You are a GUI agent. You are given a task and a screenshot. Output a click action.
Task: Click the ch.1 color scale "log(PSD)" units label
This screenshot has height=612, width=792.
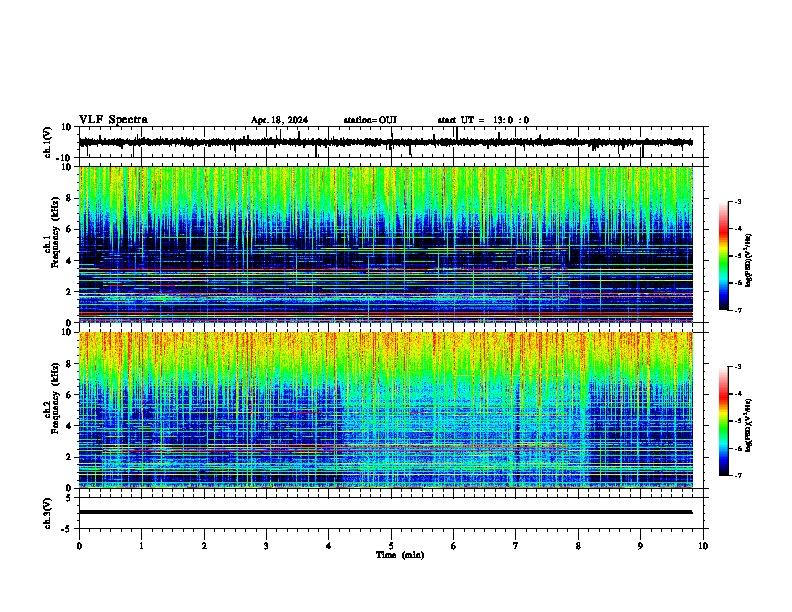749,260
